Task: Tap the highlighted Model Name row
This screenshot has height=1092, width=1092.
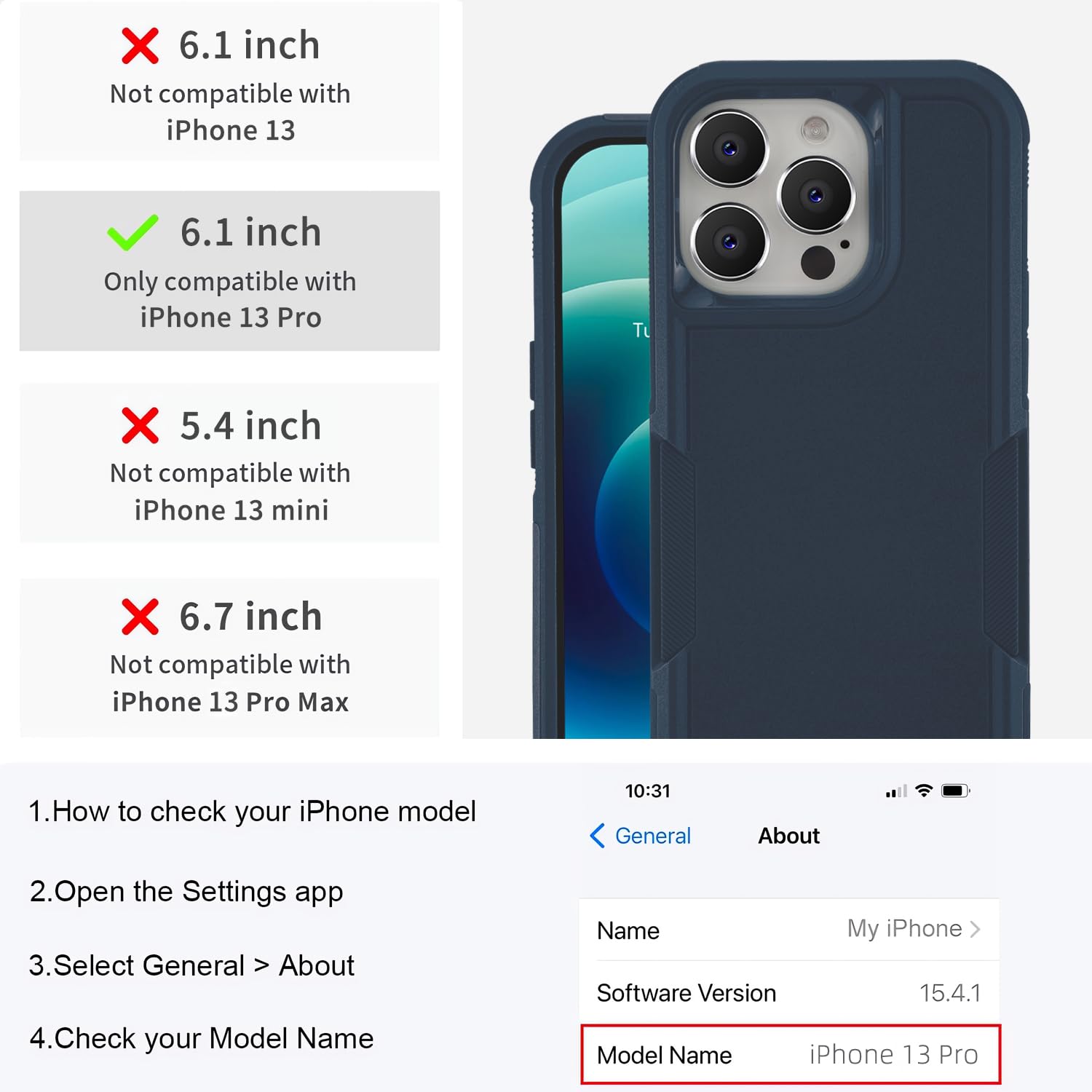Action: pos(791,1055)
